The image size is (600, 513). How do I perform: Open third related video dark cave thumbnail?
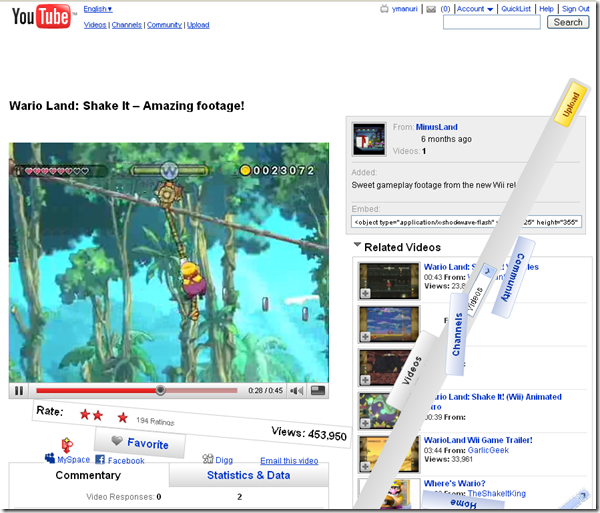click(385, 367)
